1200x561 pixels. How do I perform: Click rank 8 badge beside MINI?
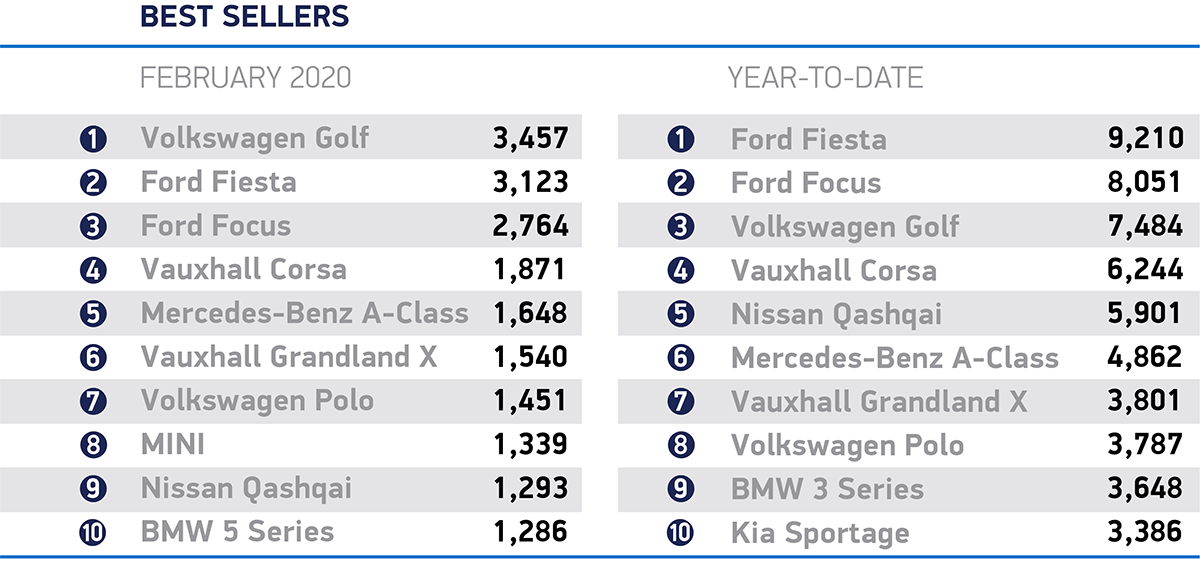(x=93, y=446)
